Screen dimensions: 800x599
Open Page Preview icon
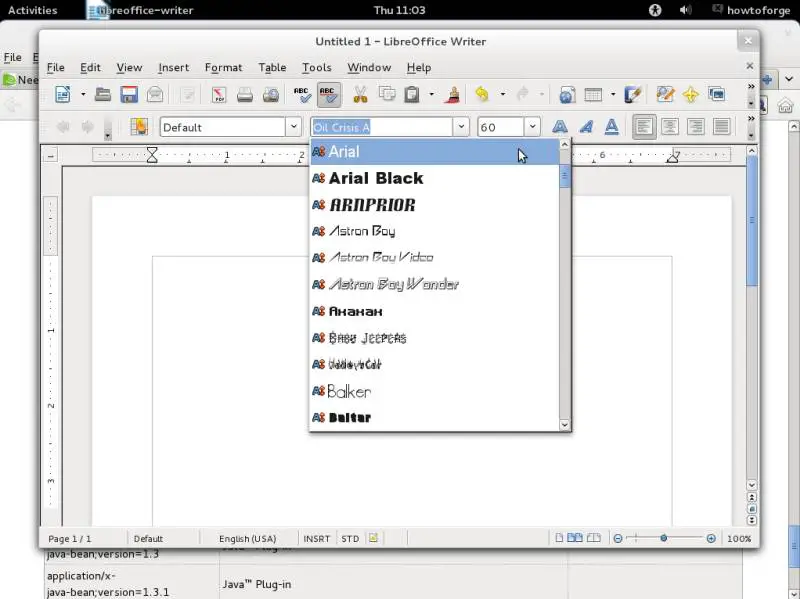[271, 95]
